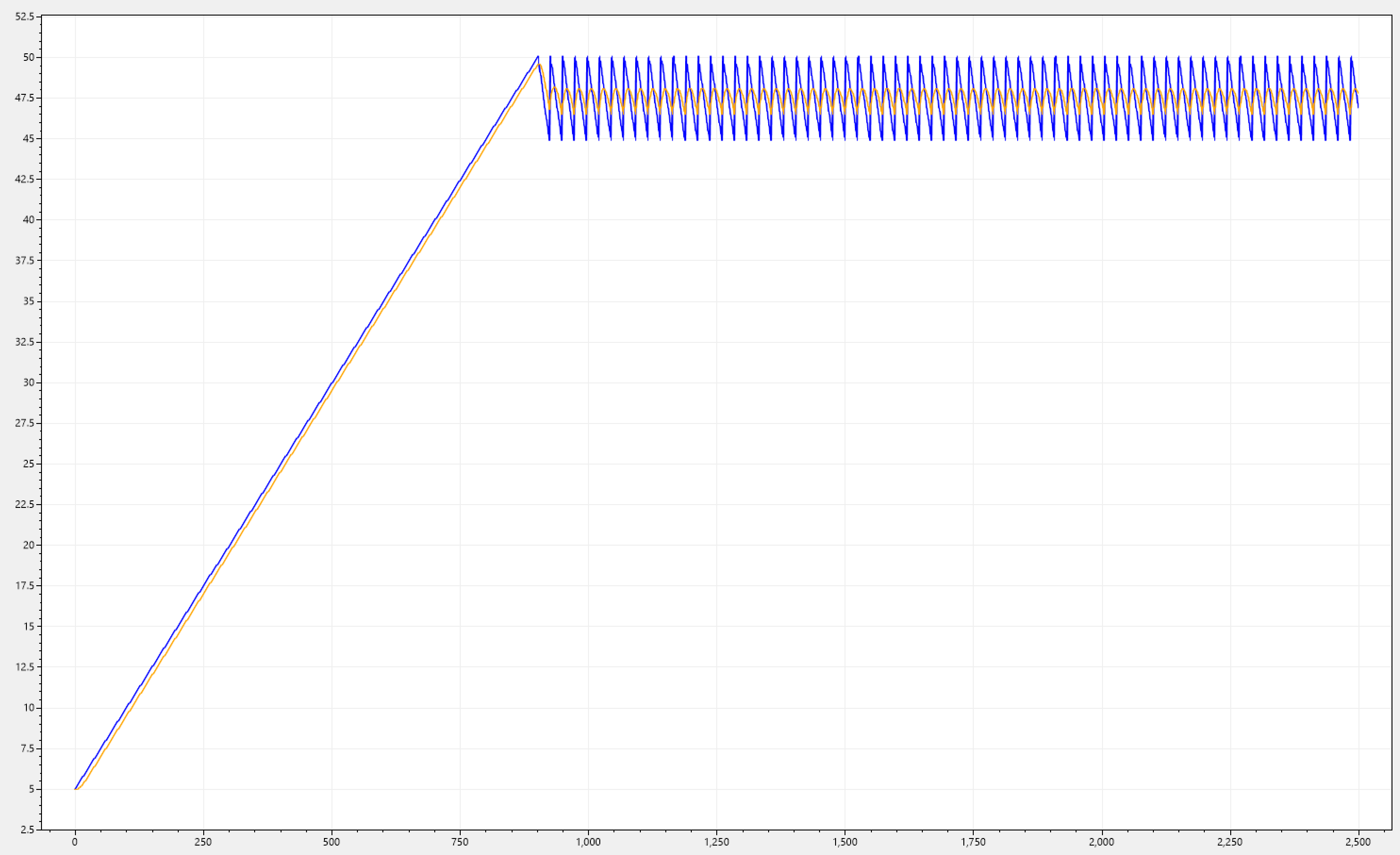The width and height of the screenshot is (1400, 855).
Task: Click the y-axis label 12.5
Action: (25, 667)
